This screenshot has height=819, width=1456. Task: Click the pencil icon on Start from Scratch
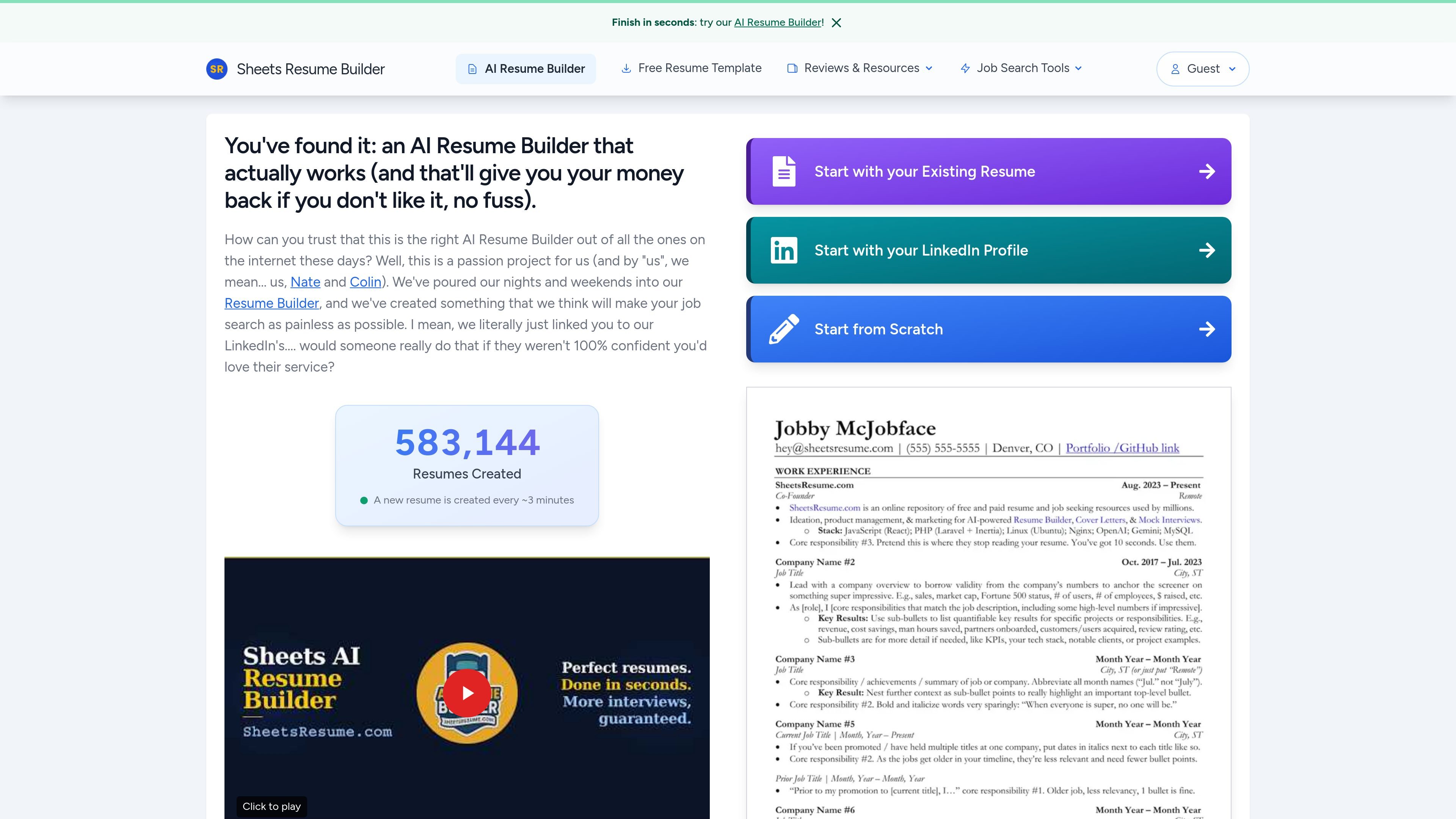point(784,329)
